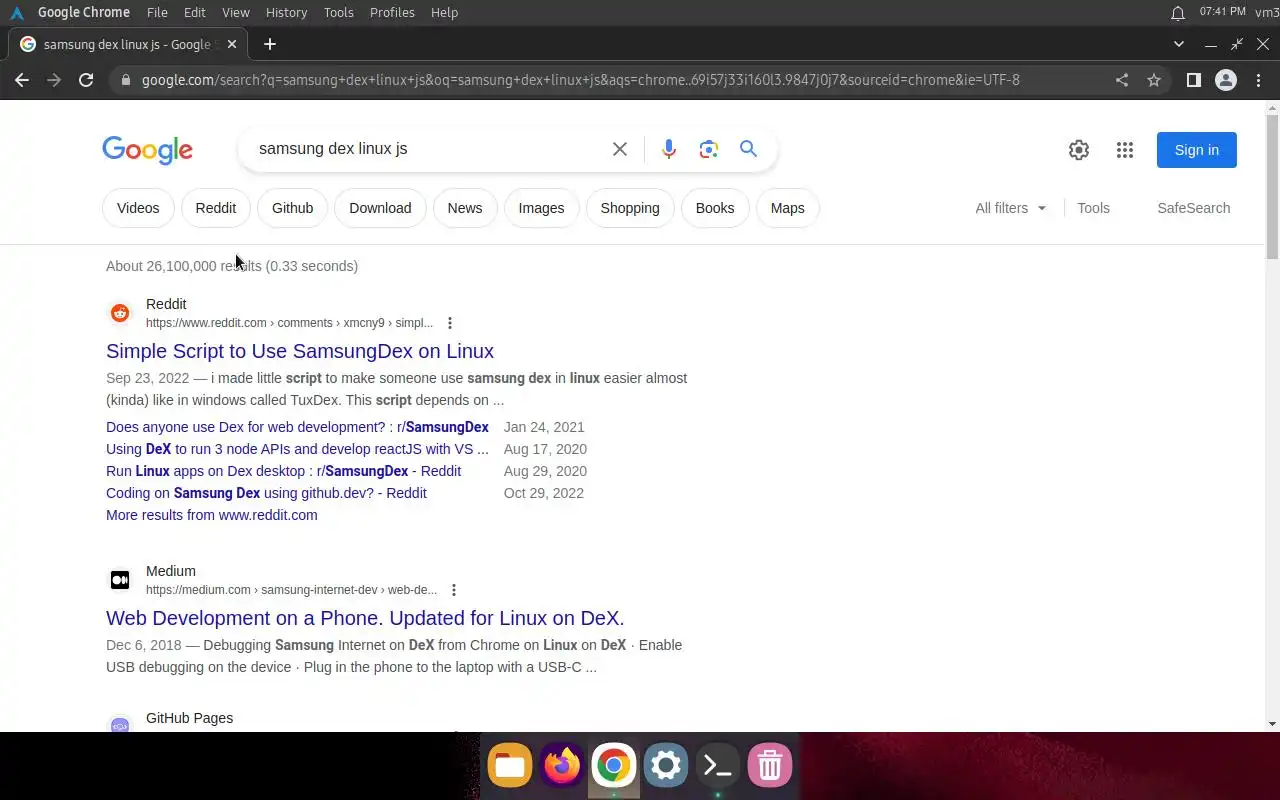Click the Sign in button
Viewport: 1280px width, 800px height.
tap(1197, 150)
